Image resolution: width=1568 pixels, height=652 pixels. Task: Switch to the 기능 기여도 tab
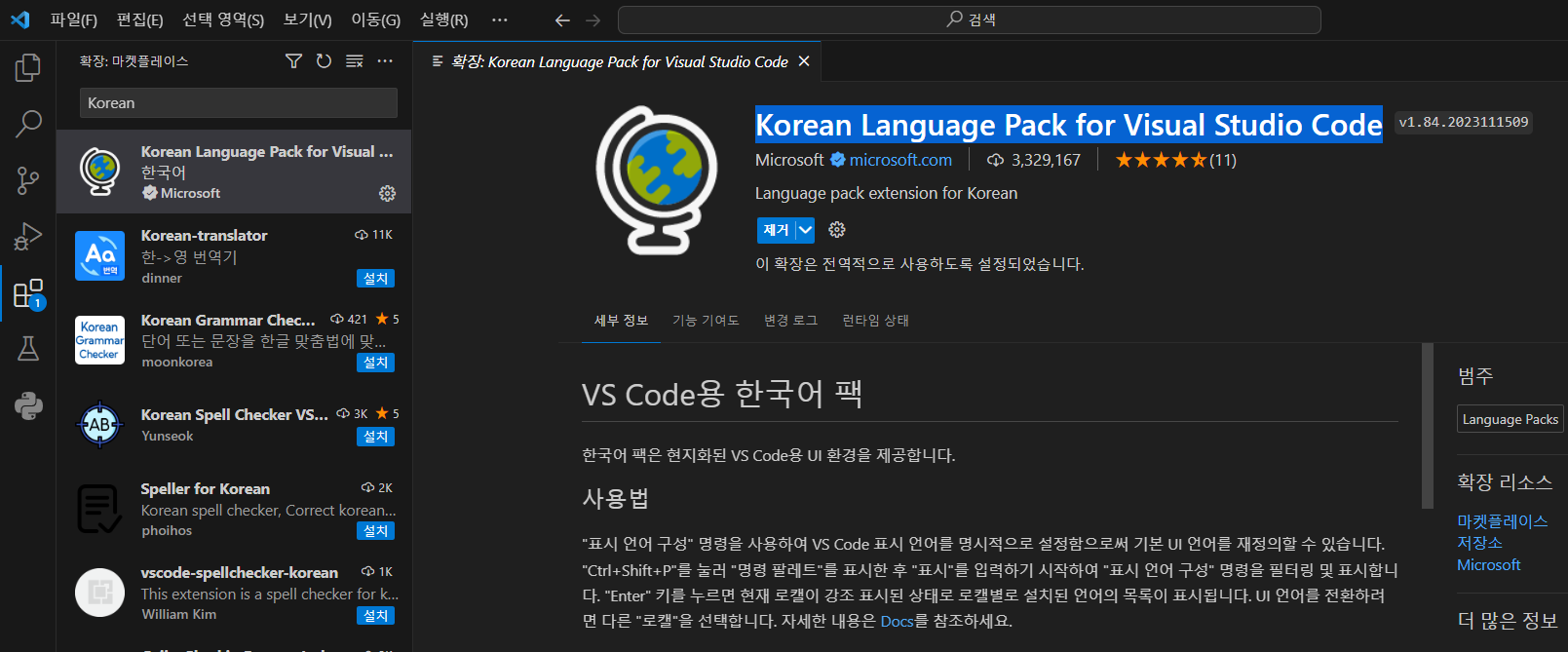706,321
